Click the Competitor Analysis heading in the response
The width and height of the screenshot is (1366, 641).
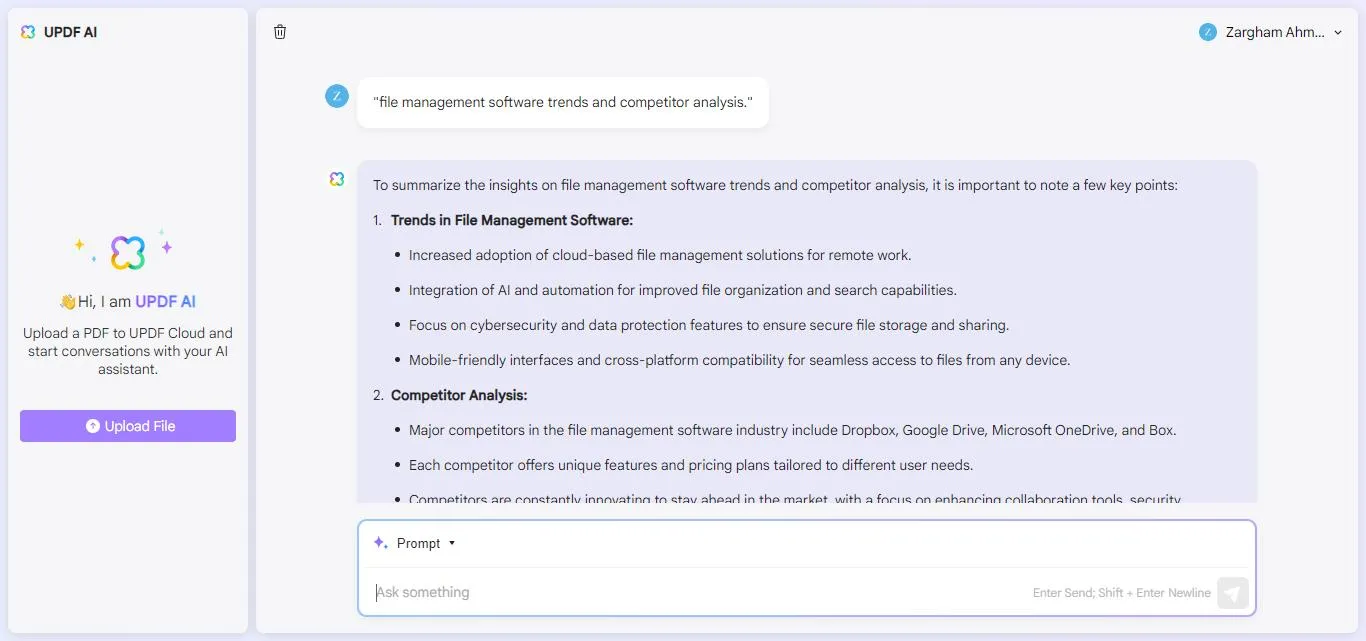pyautogui.click(x=459, y=395)
